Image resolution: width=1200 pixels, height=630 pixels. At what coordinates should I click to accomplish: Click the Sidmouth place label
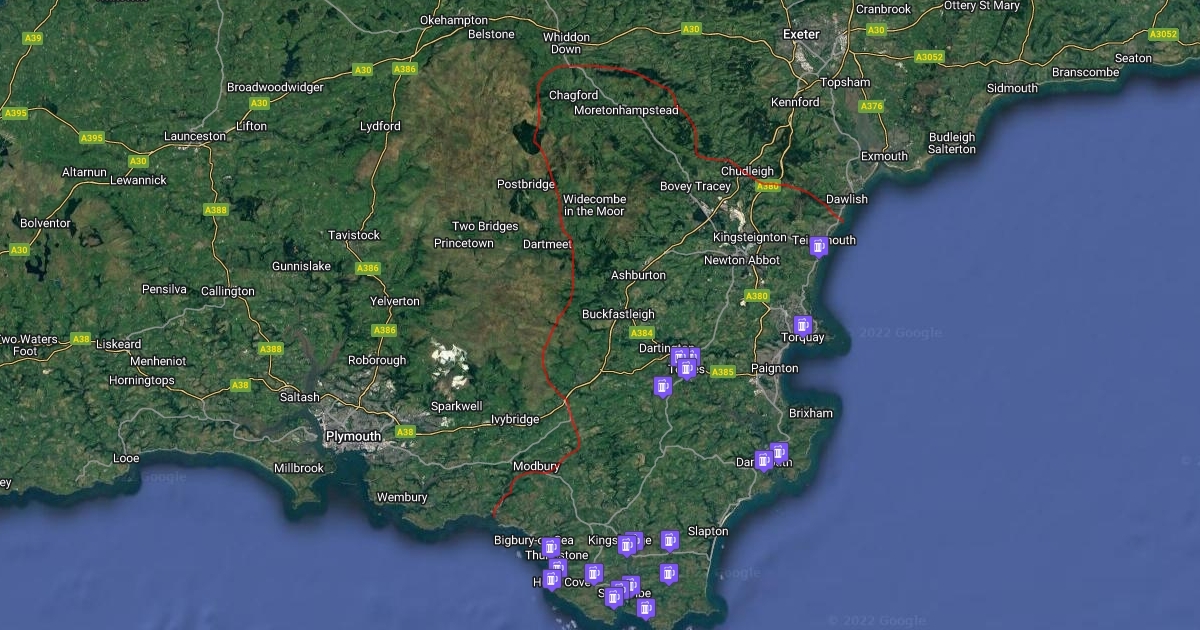[1012, 88]
